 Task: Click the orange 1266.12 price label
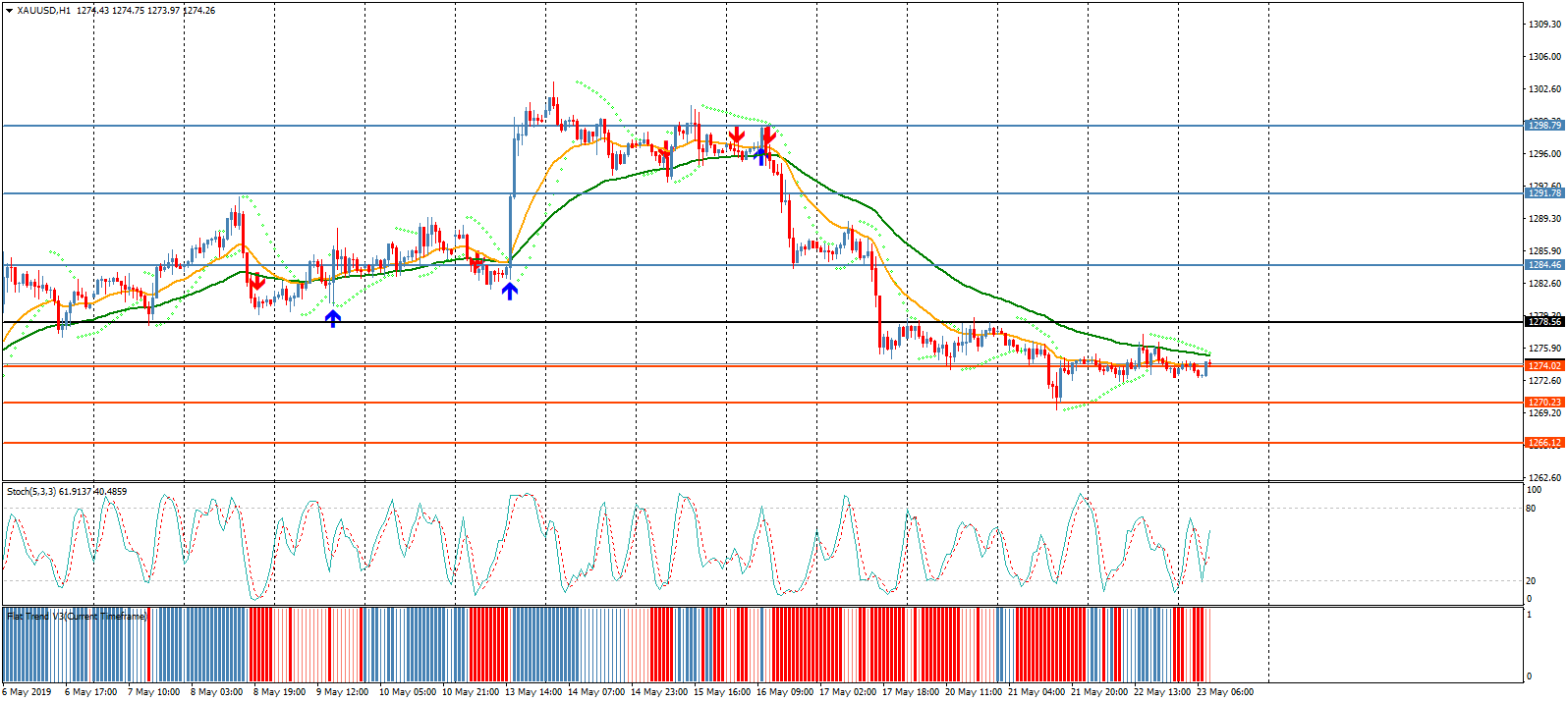click(1544, 443)
